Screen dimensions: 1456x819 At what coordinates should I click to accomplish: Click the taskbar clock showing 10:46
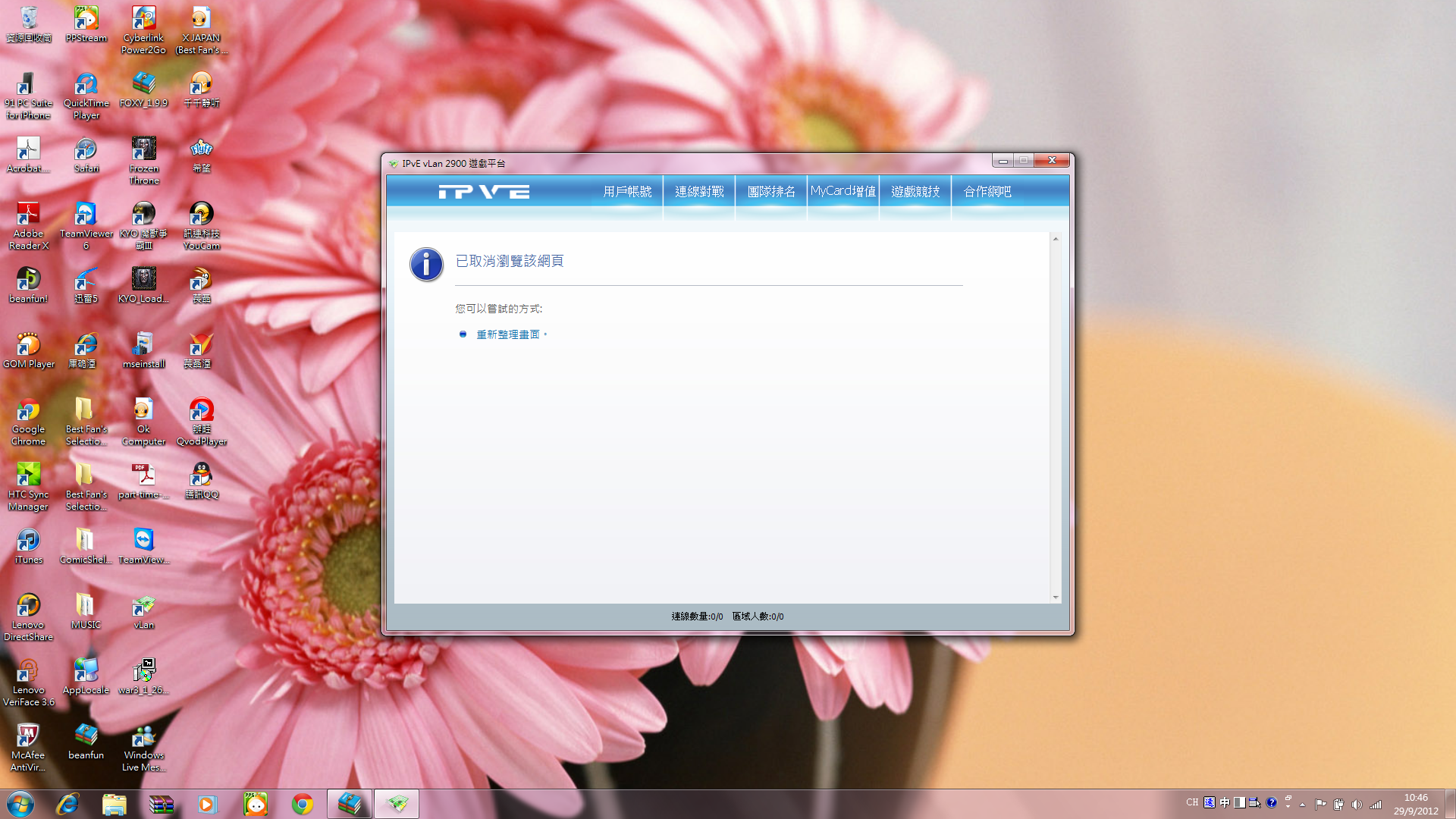pyautogui.click(x=1415, y=804)
